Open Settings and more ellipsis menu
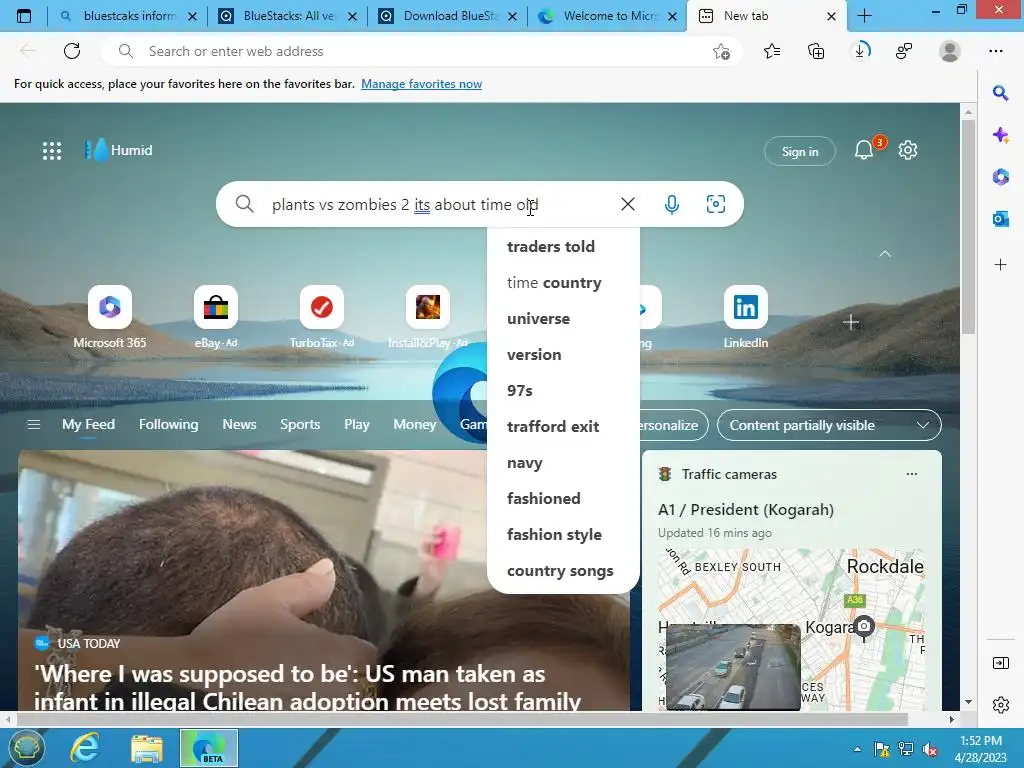The width and height of the screenshot is (1024, 768). (995, 51)
